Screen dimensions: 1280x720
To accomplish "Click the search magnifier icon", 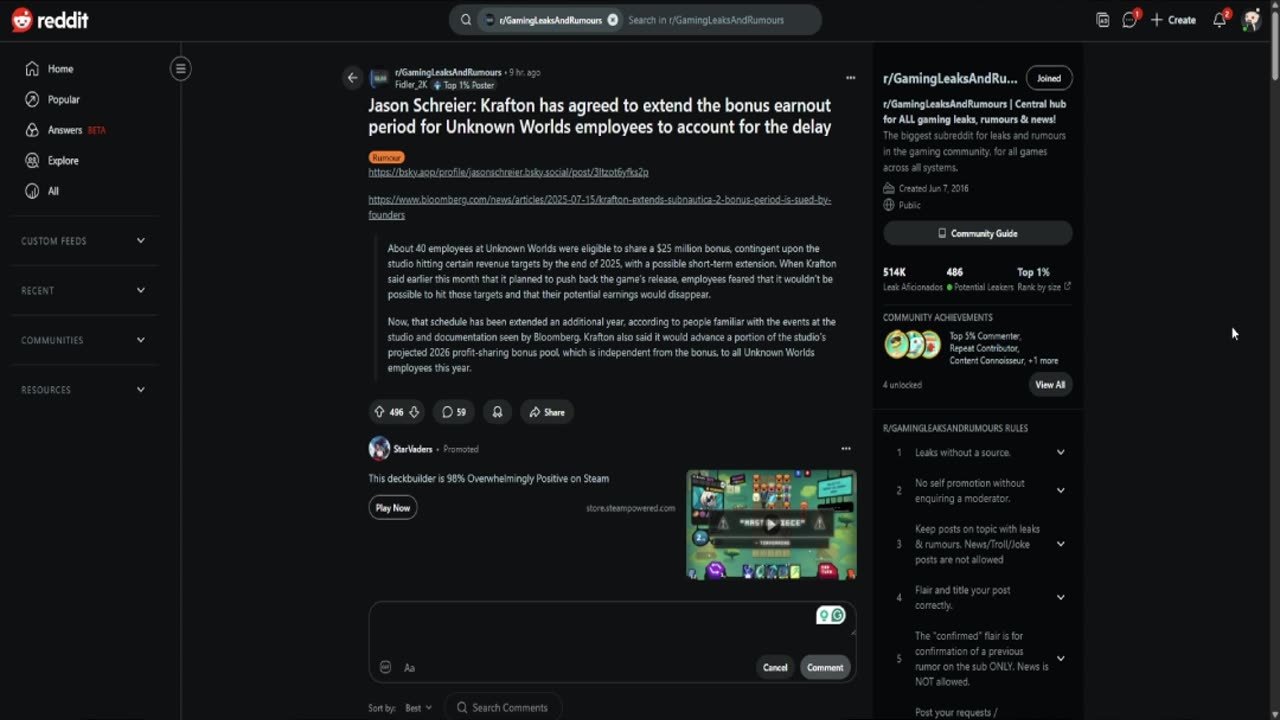I will (x=466, y=19).
